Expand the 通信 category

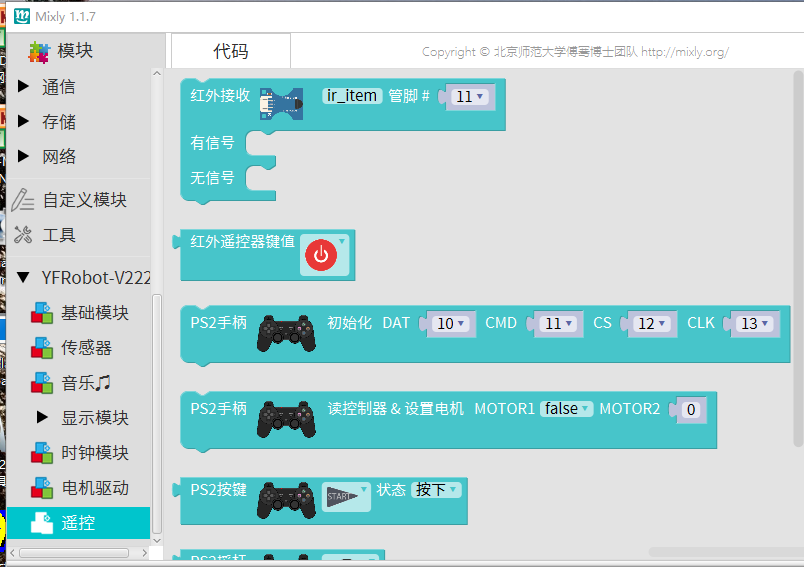[x=24, y=87]
